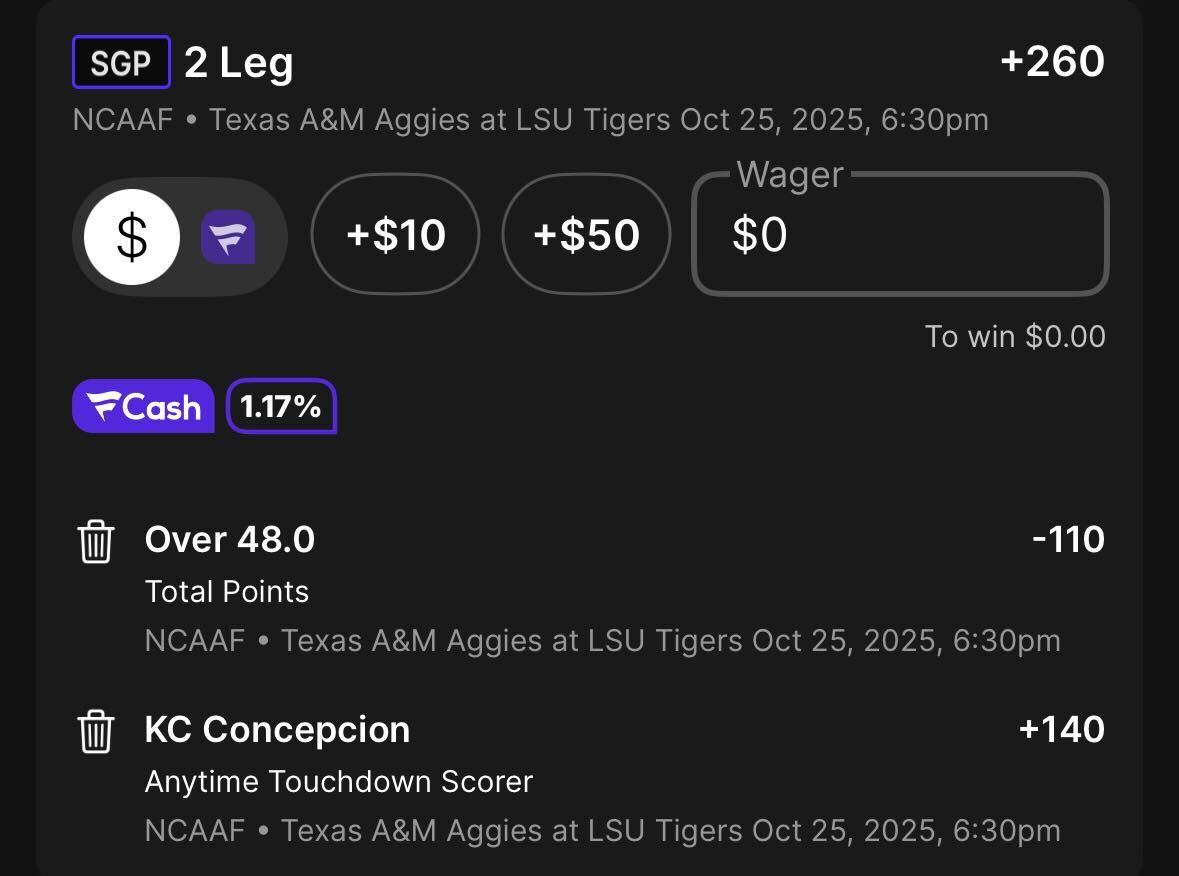Click the Anytime Touchdown Scorer market label
Viewport: 1179px width, 876px height.
pos(339,782)
